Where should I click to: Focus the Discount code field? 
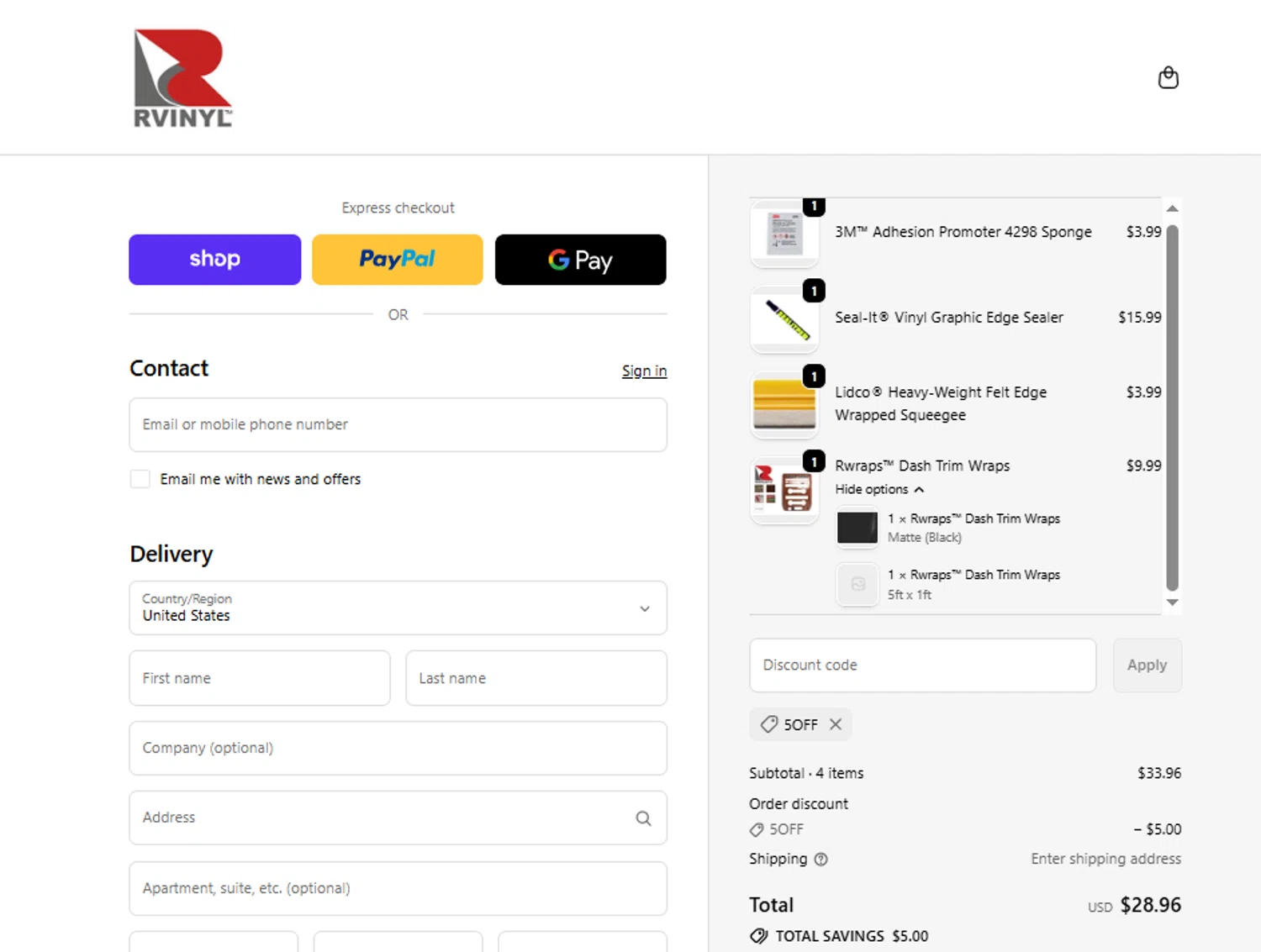[x=922, y=665]
